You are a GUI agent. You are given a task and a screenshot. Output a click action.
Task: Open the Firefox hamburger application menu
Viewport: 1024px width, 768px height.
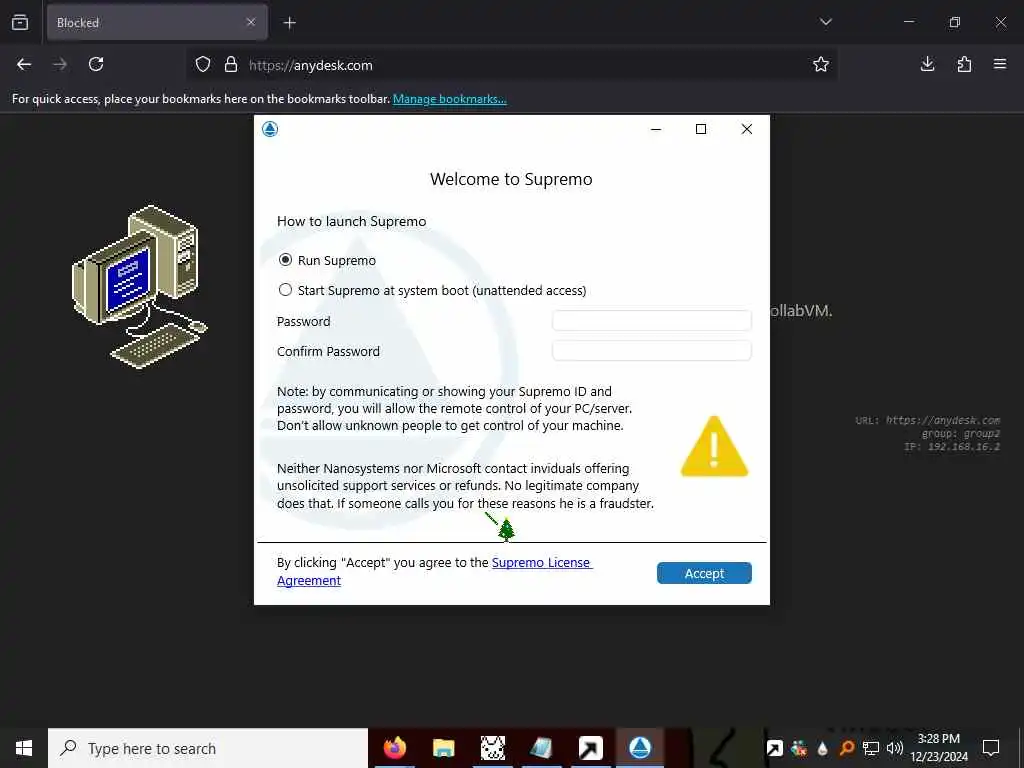(1000, 64)
